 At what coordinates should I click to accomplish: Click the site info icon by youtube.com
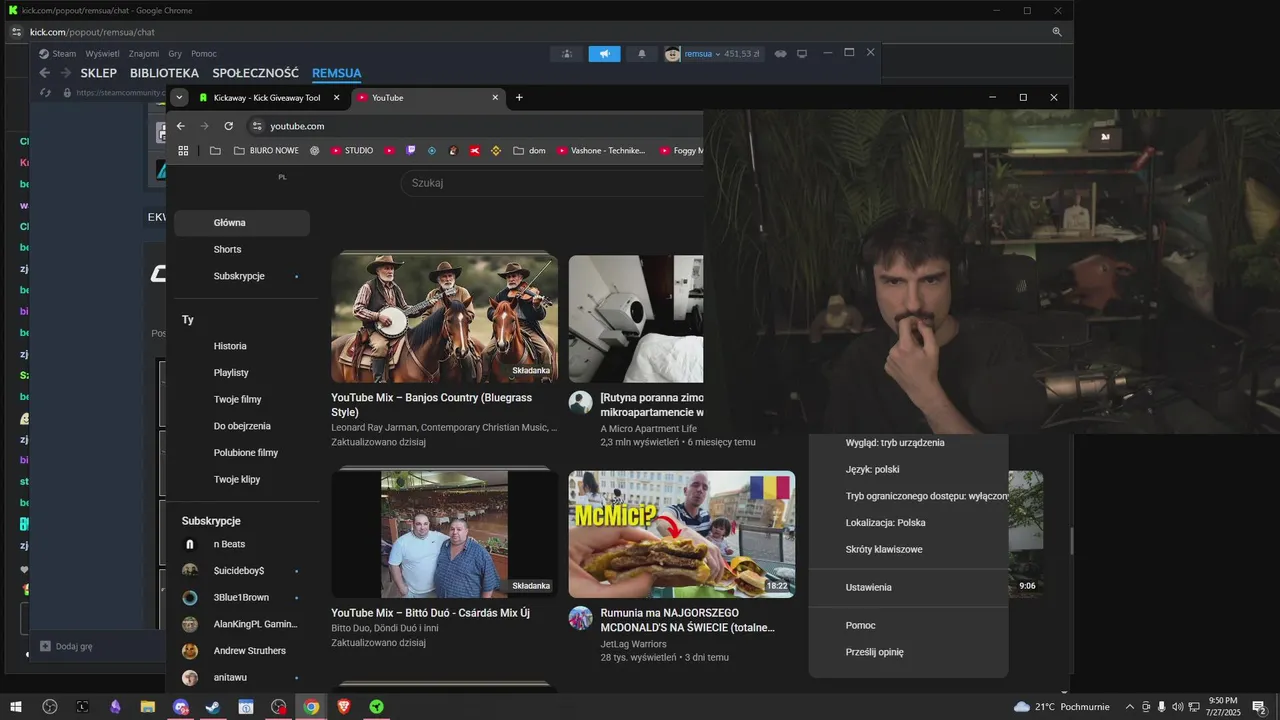[257, 126]
